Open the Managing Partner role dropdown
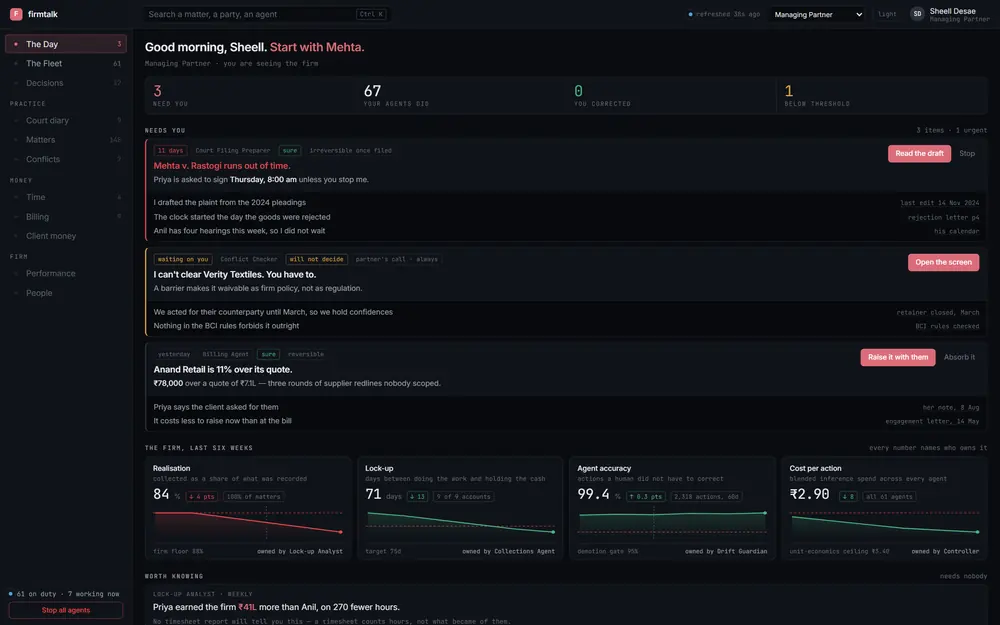Viewport: 1000px width, 625px height. [x=818, y=14]
